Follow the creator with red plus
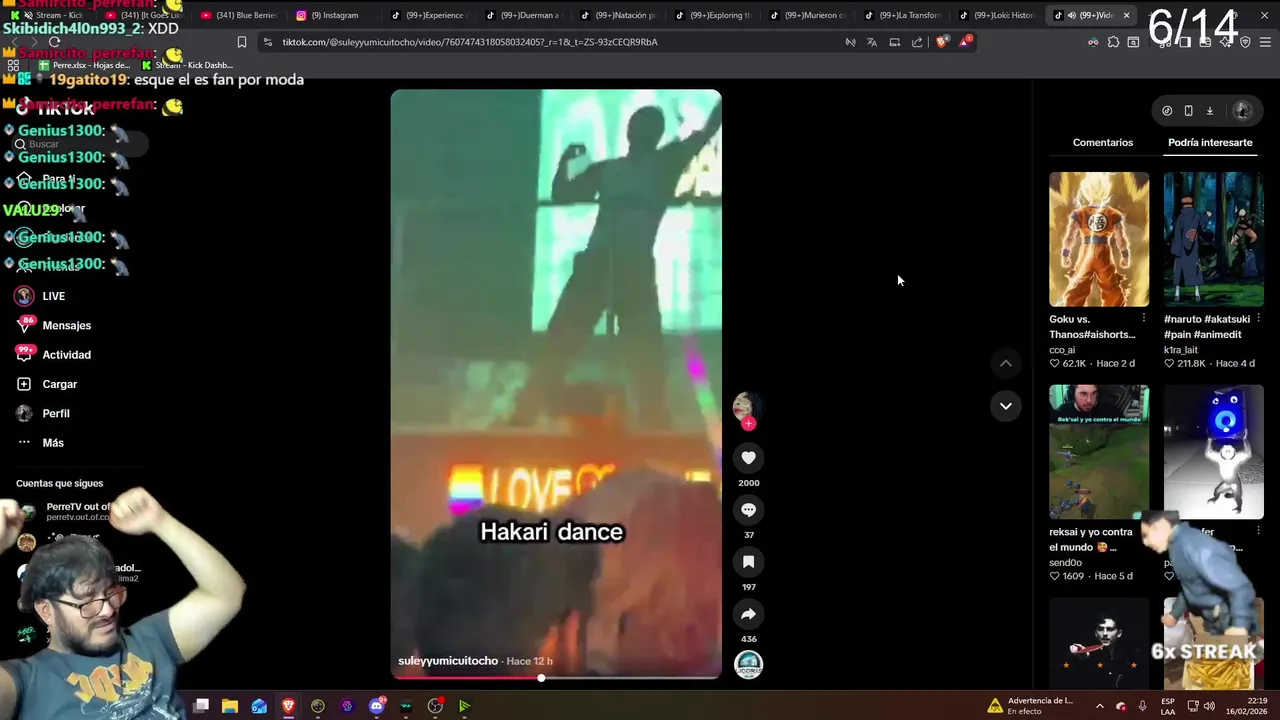This screenshot has width=1280, height=720. (x=748, y=424)
